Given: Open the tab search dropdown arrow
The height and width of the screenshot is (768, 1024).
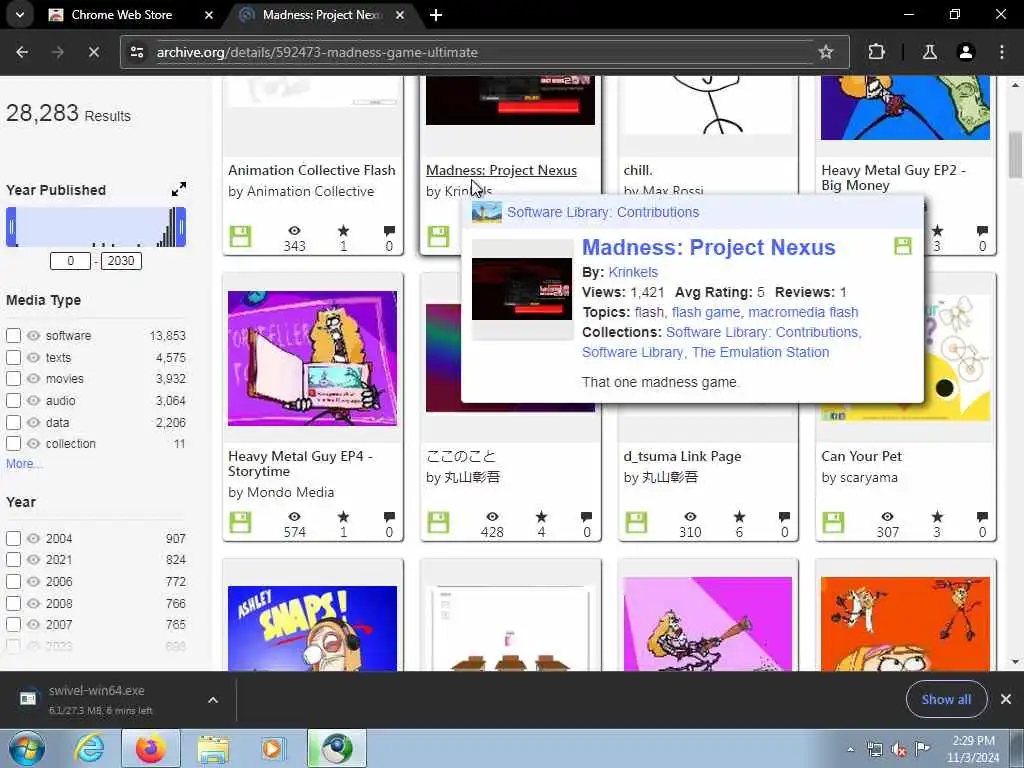Looking at the screenshot, I should point(20,14).
